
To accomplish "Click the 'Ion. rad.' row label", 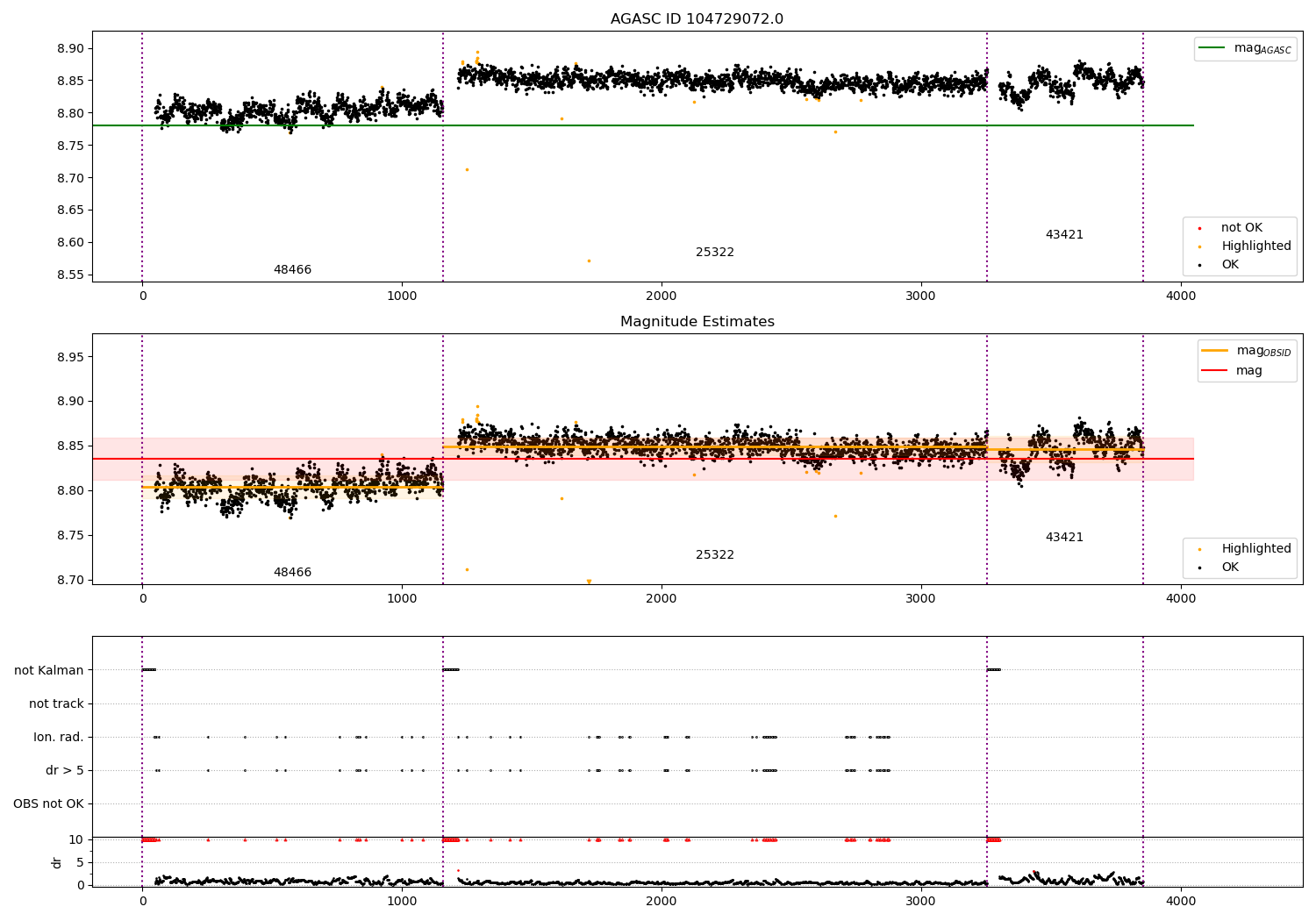I will click(59, 738).
